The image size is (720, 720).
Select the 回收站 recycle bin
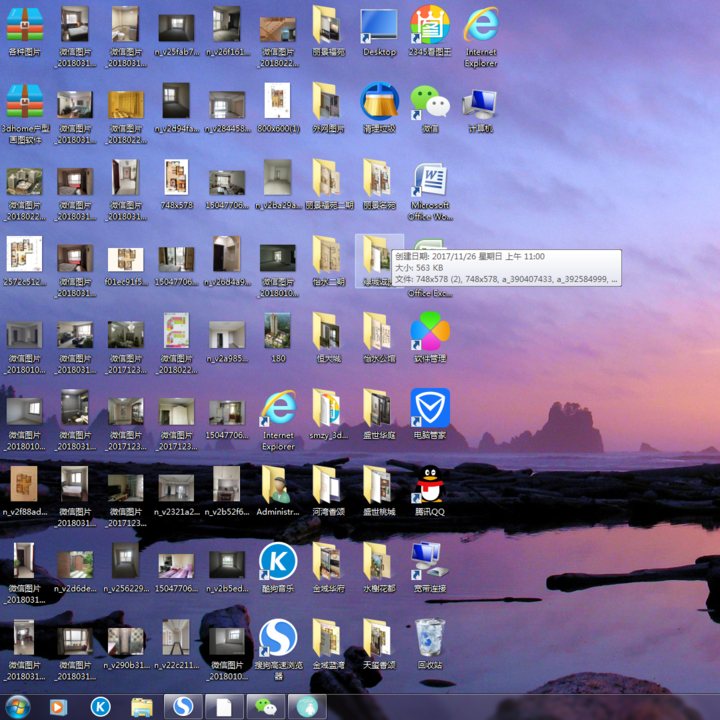(430, 638)
